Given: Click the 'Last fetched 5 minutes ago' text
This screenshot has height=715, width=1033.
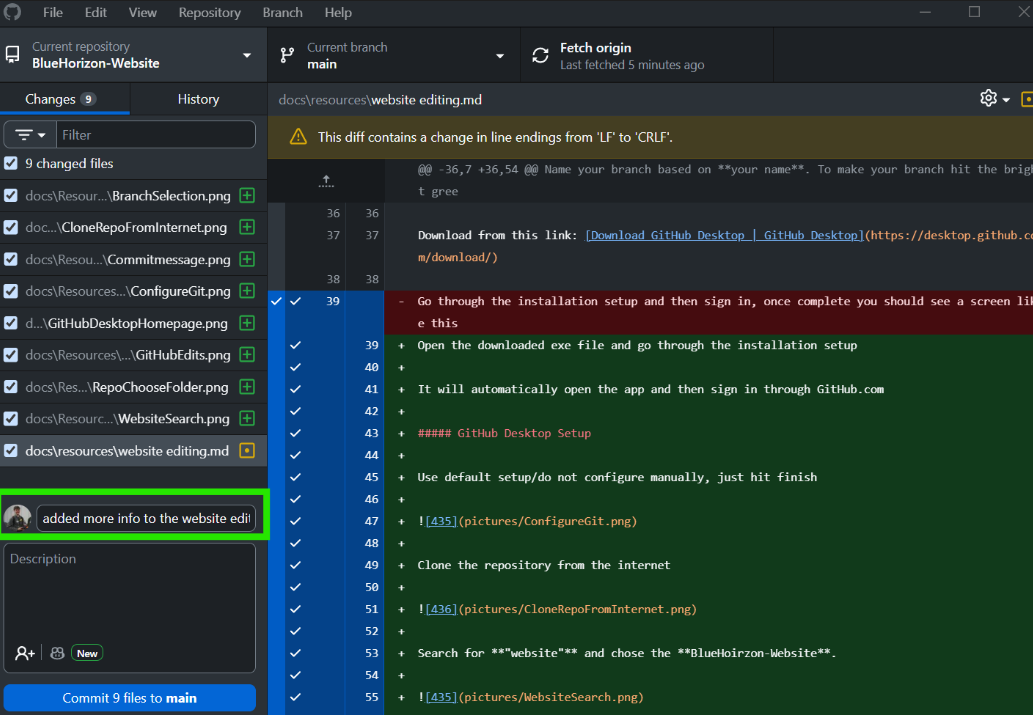Looking at the screenshot, I should (x=632, y=65).
